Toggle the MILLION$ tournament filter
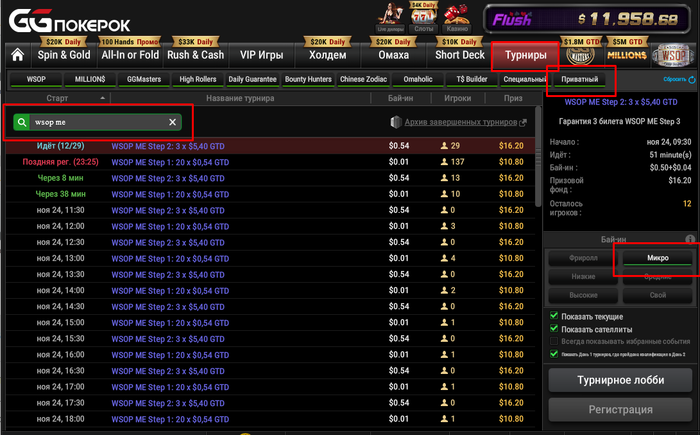Image resolution: width=700 pixels, height=435 pixels. click(x=90, y=79)
